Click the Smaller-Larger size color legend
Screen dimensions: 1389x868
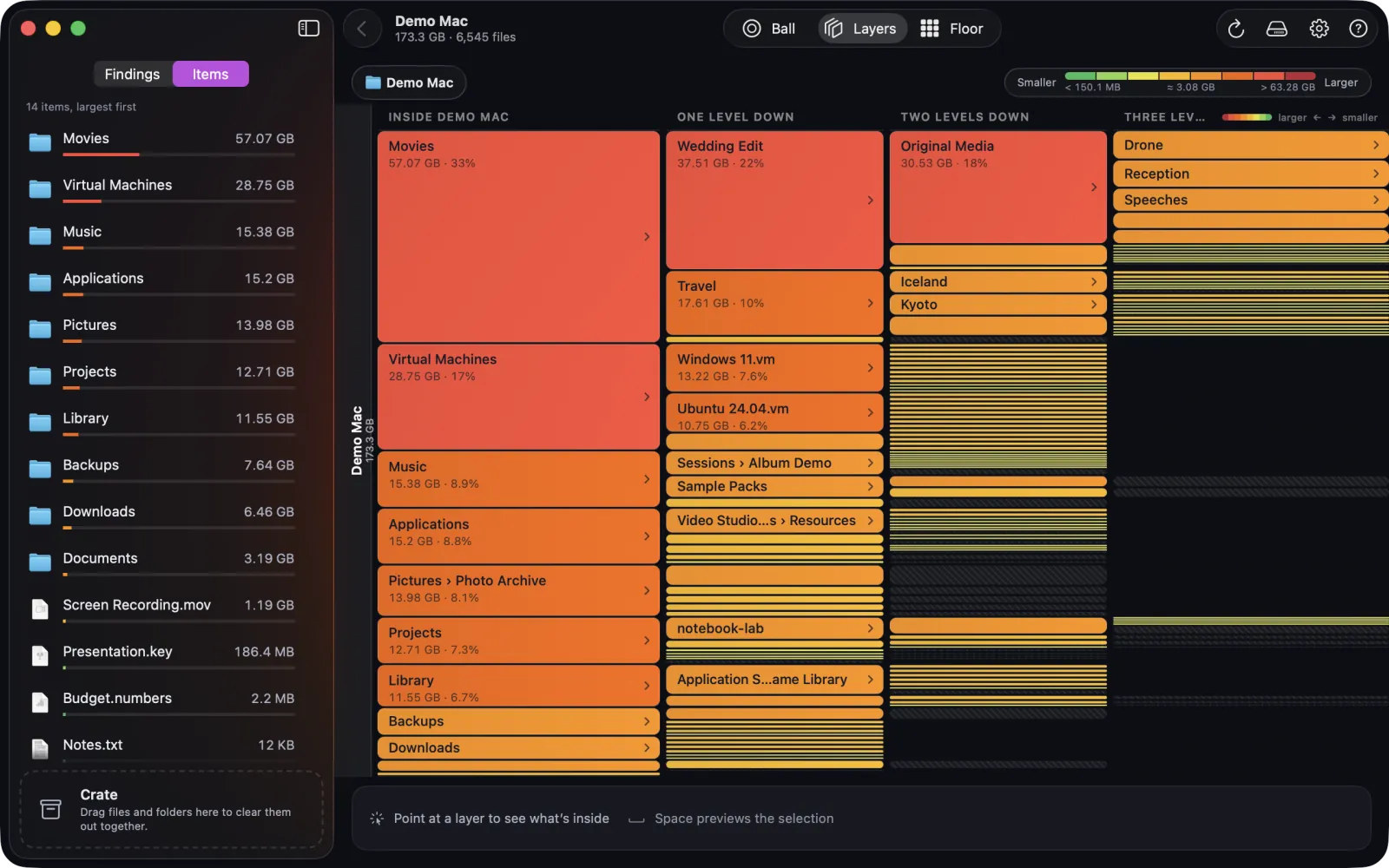tap(1188, 82)
